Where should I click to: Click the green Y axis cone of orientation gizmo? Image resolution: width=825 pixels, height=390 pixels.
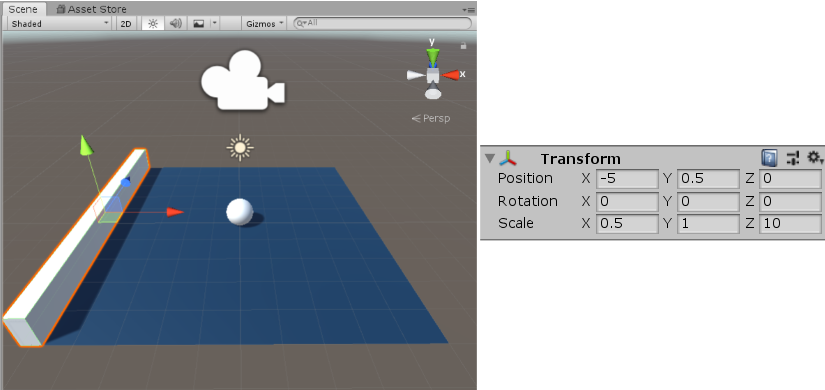pos(432,55)
